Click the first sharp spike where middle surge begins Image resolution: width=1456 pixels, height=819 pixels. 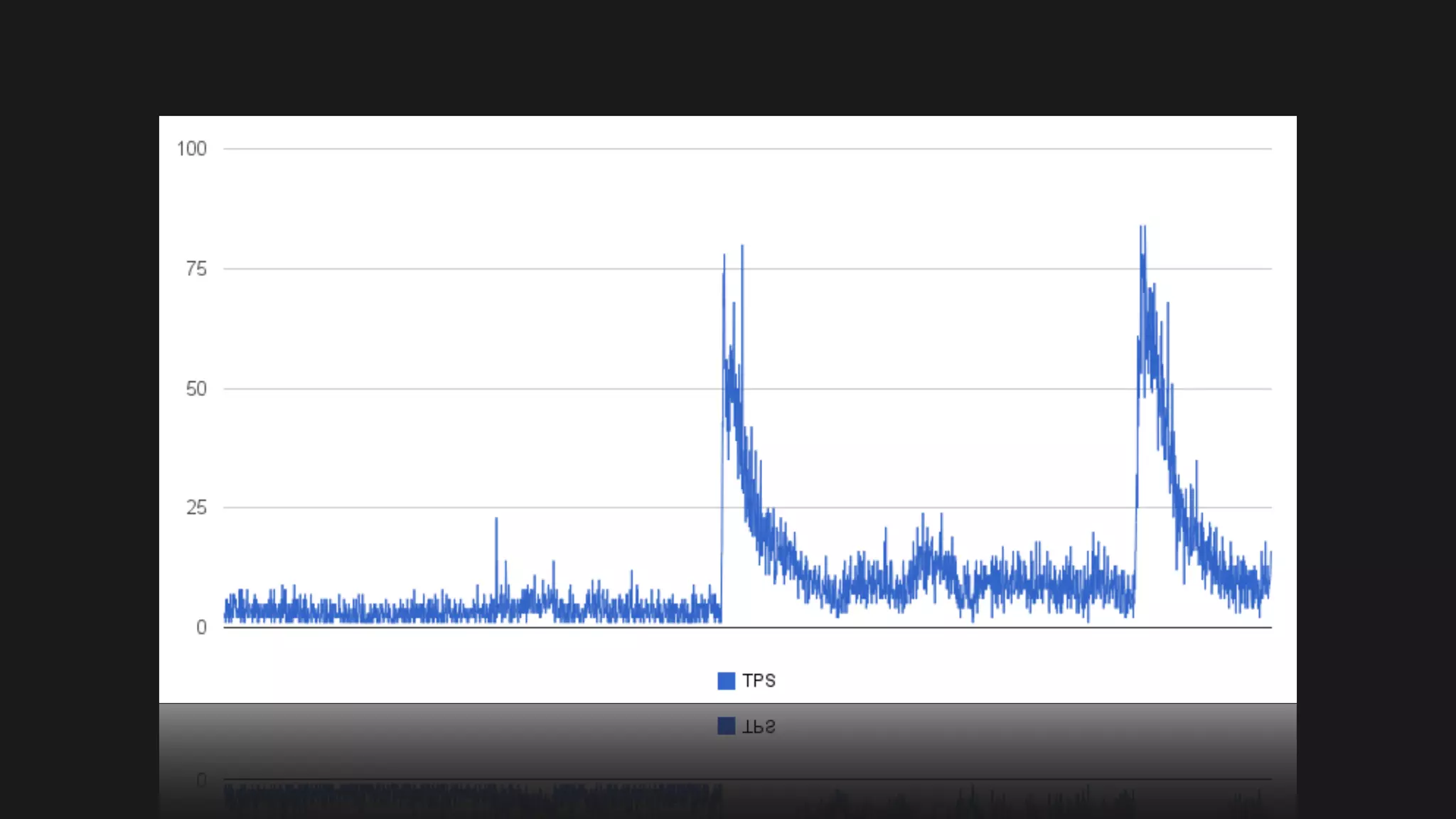point(724,256)
